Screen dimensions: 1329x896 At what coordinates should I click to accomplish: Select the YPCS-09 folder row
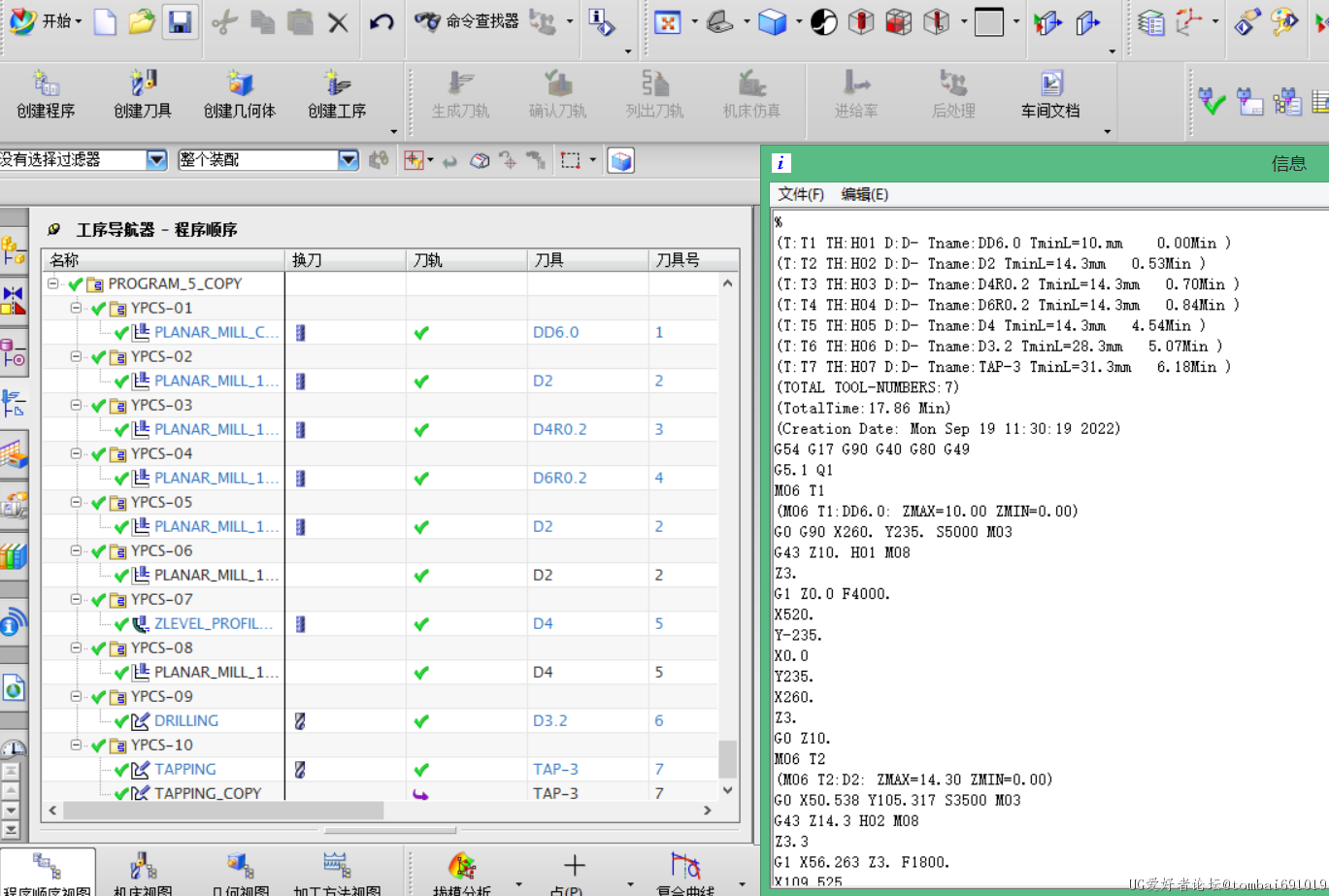(162, 696)
